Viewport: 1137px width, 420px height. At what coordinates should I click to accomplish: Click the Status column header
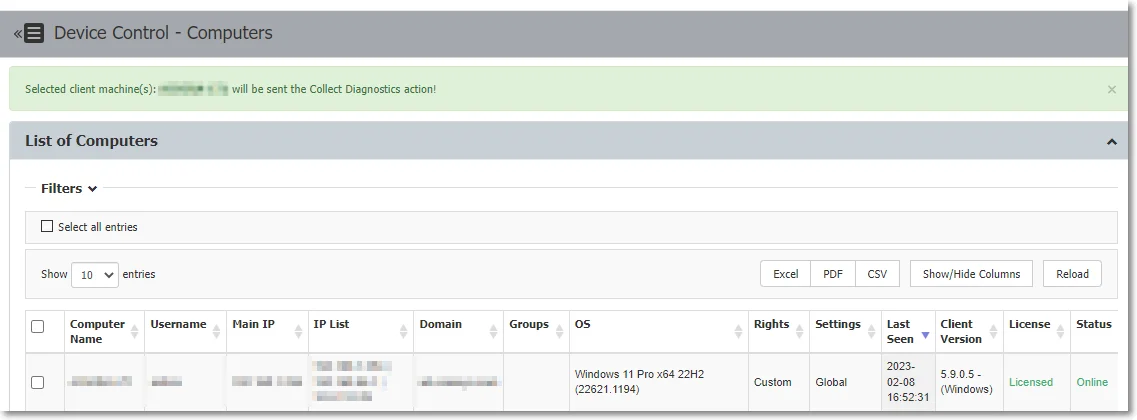click(1094, 332)
